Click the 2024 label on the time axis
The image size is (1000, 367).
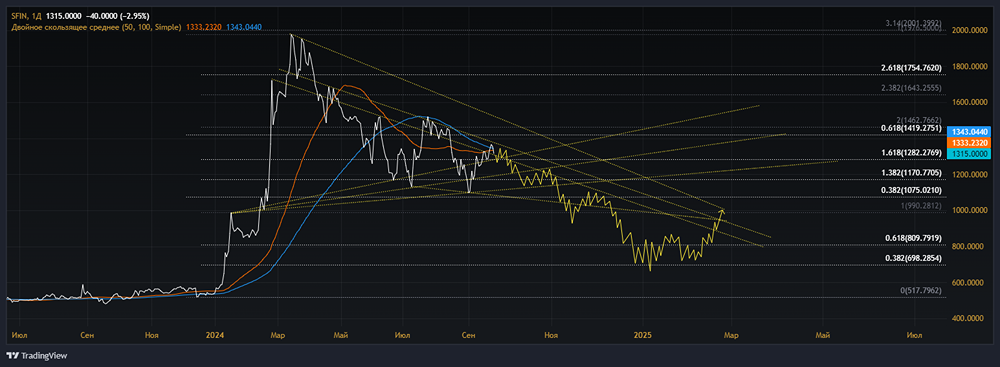(x=215, y=334)
